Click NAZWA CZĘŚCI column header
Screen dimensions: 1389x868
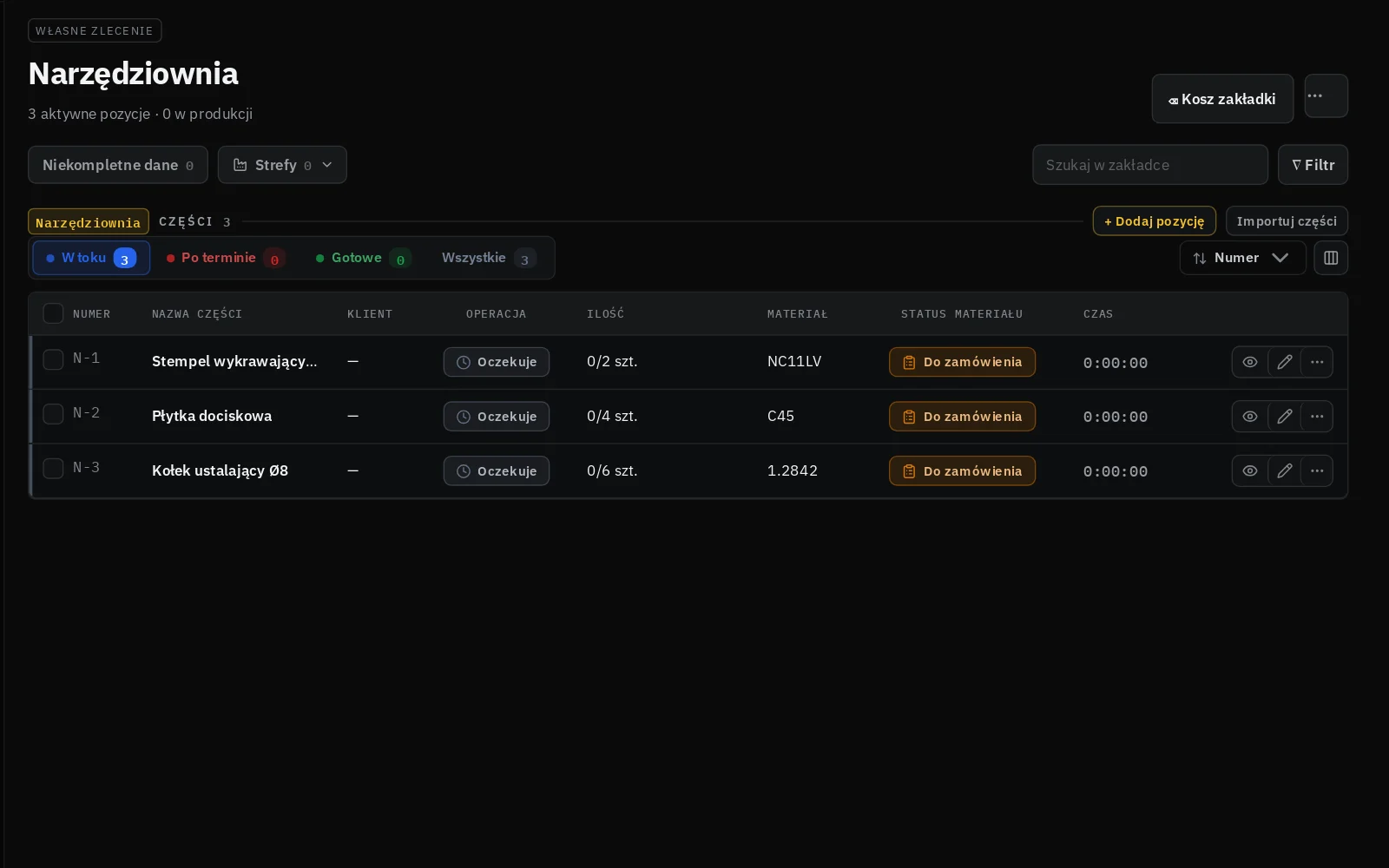197,314
